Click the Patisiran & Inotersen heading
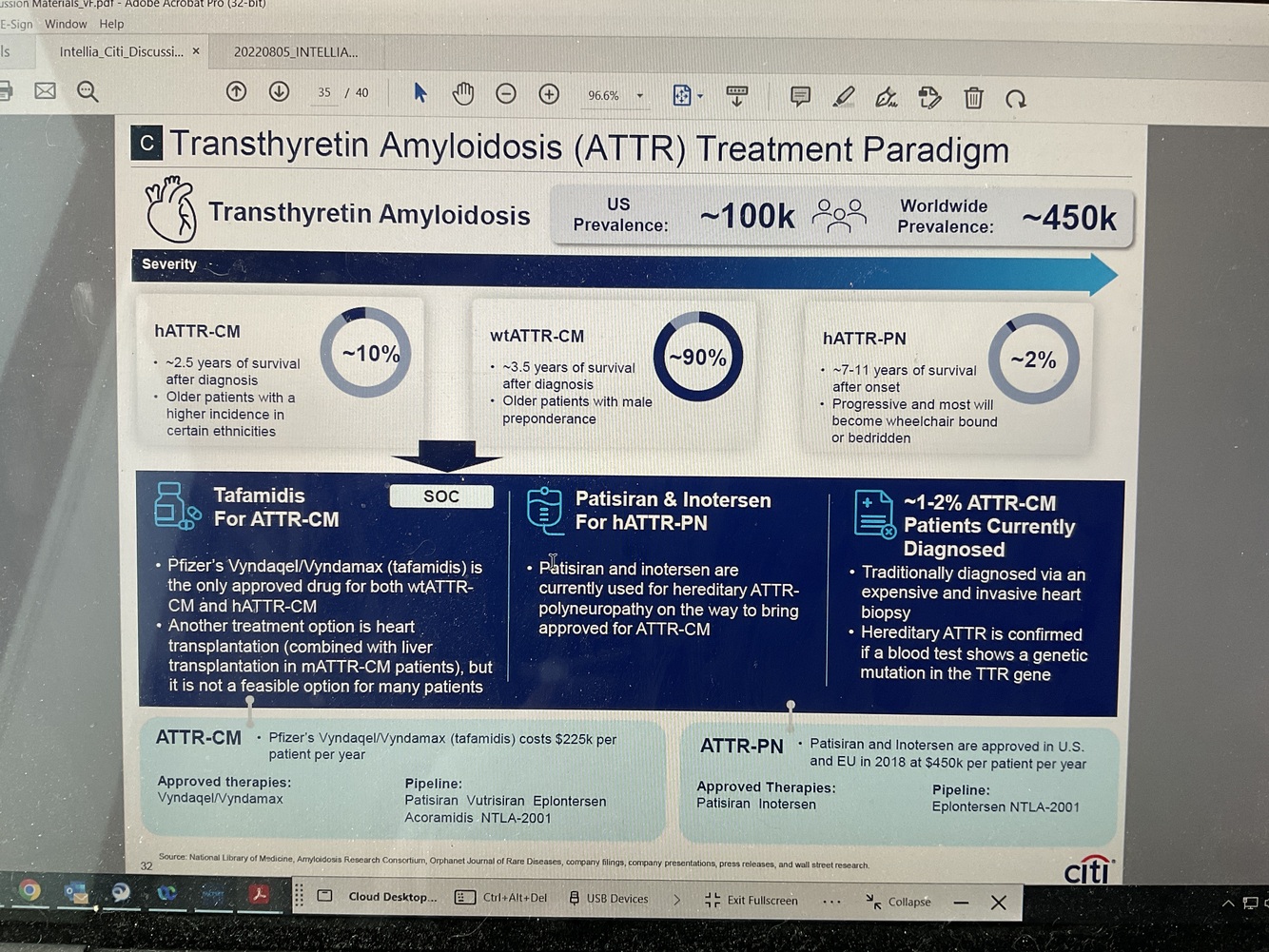The width and height of the screenshot is (1269, 952). tap(673, 511)
